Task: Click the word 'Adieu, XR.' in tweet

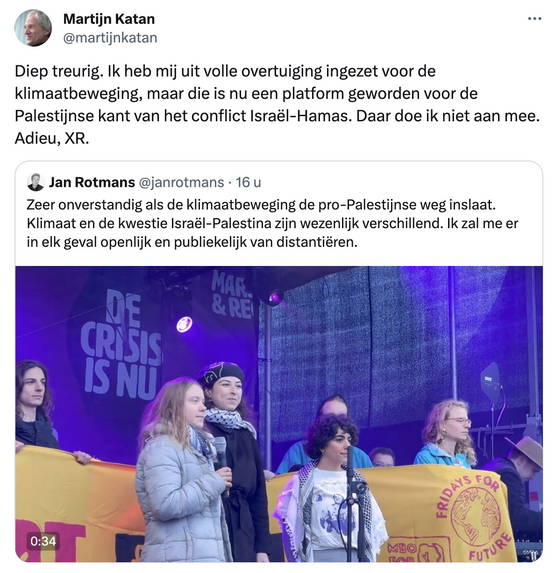Action: (x=52, y=138)
